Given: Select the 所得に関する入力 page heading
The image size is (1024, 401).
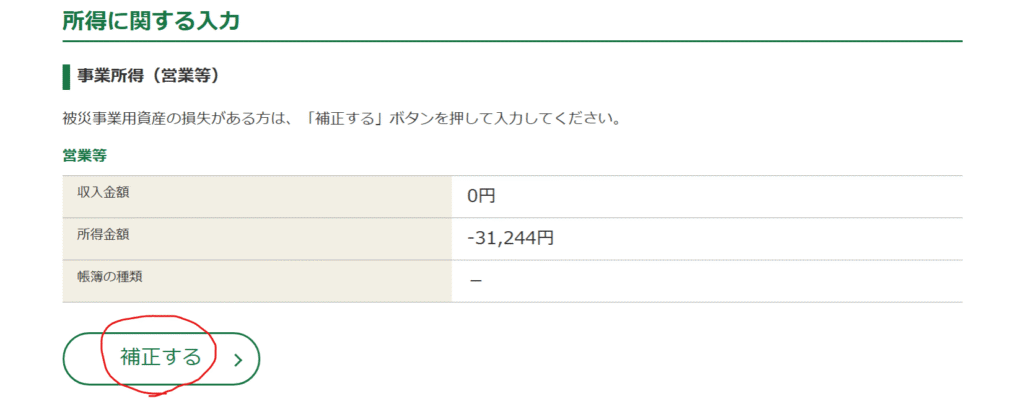Looking at the screenshot, I should pos(151,21).
